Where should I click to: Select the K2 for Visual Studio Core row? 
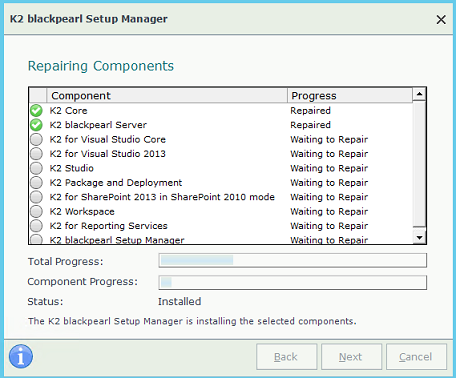click(221, 139)
